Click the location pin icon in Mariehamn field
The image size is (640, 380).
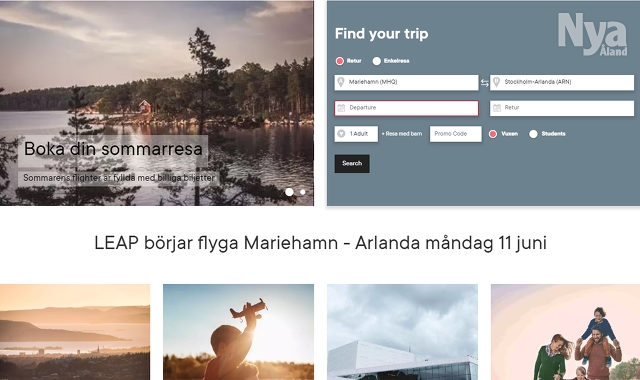tap(341, 82)
